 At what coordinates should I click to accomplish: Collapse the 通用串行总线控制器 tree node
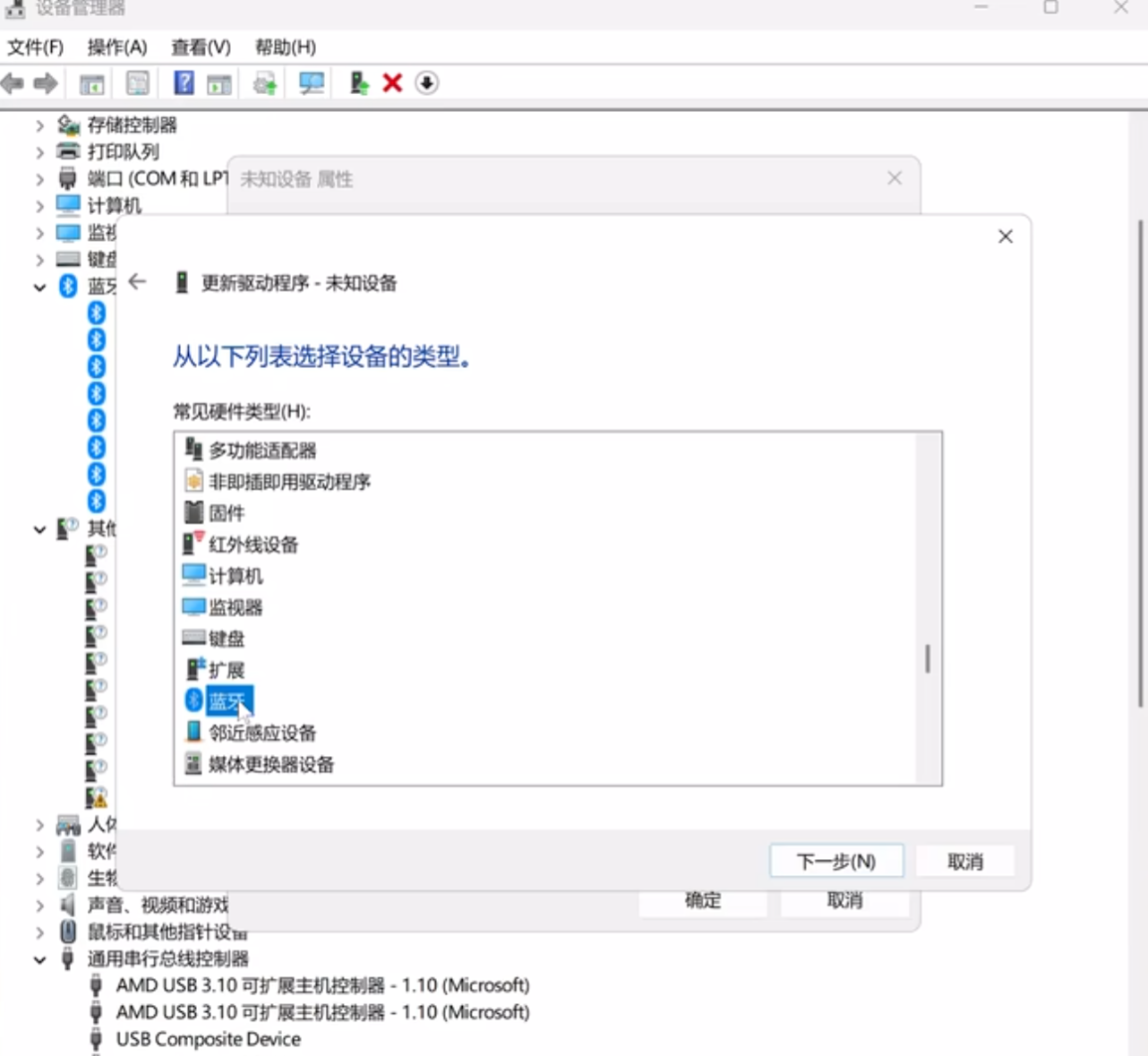[x=39, y=959]
